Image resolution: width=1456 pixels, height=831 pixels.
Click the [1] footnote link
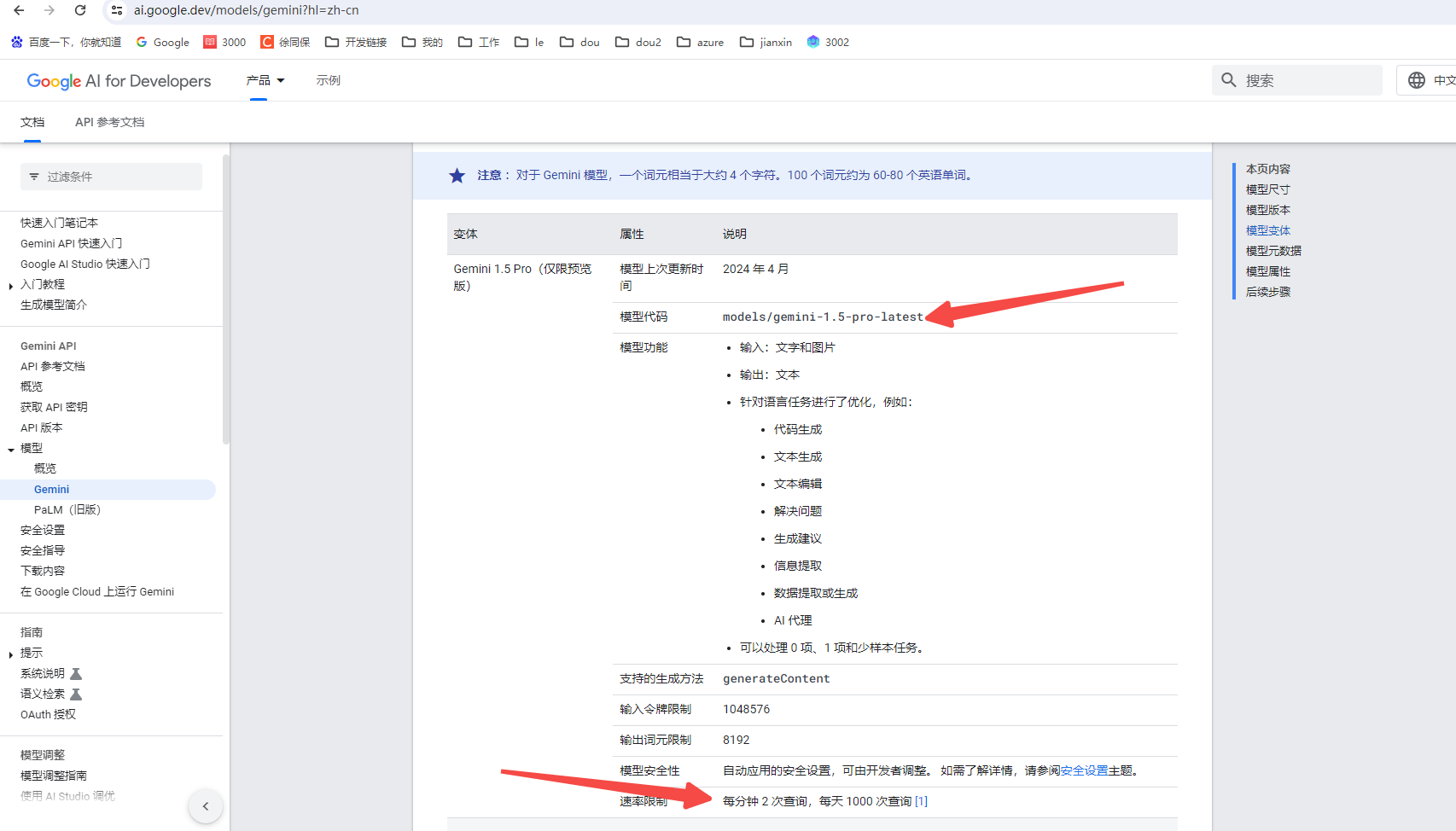pyautogui.click(x=921, y=801)
